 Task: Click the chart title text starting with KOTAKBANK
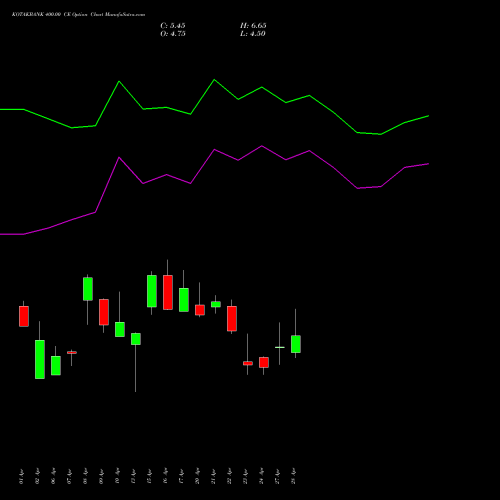pyautogui.click(x=78, y=15)
